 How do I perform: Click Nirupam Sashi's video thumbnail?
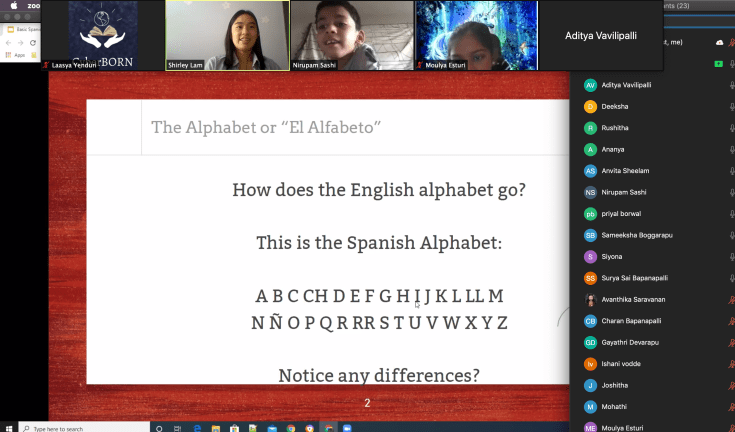pos(351,35)
